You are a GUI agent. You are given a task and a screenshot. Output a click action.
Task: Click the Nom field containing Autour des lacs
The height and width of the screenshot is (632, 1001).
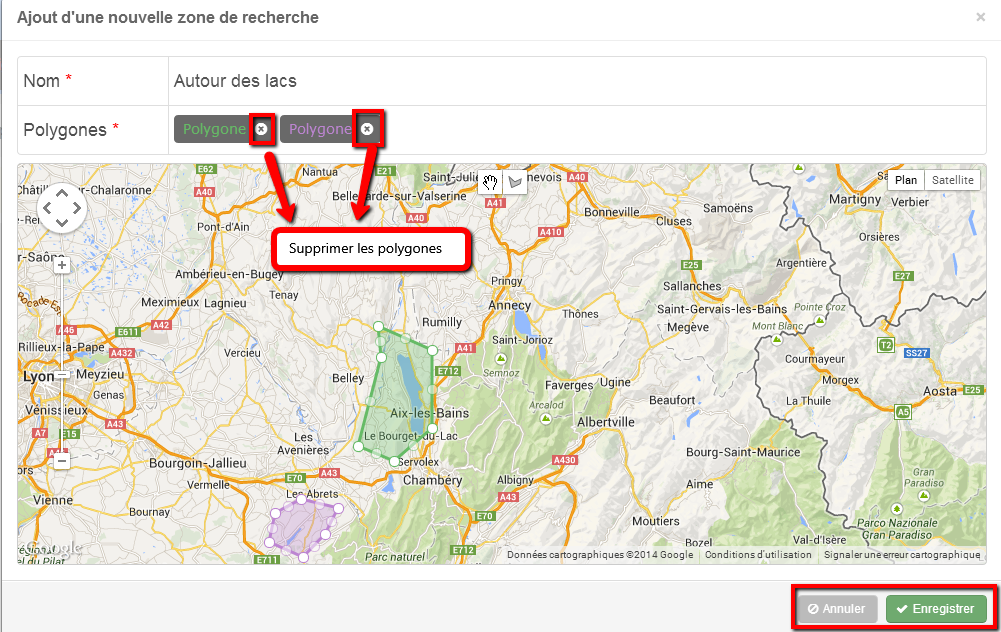577,81
